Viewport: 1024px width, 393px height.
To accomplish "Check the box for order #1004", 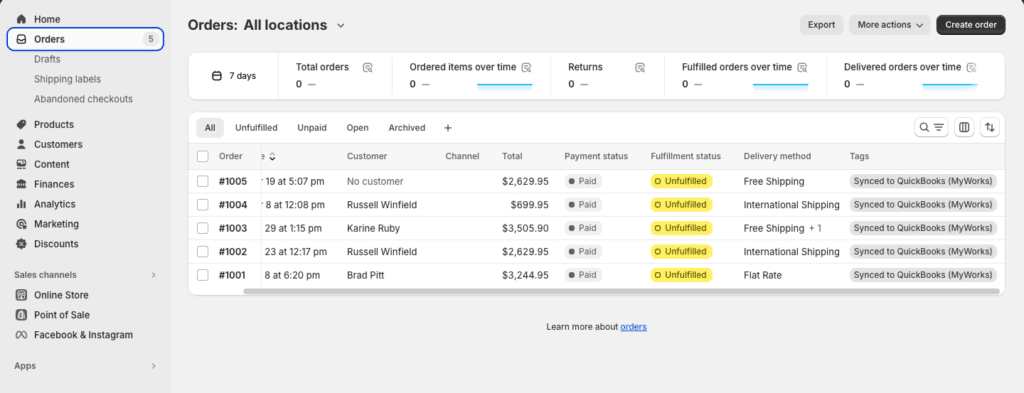I will 203,204.
